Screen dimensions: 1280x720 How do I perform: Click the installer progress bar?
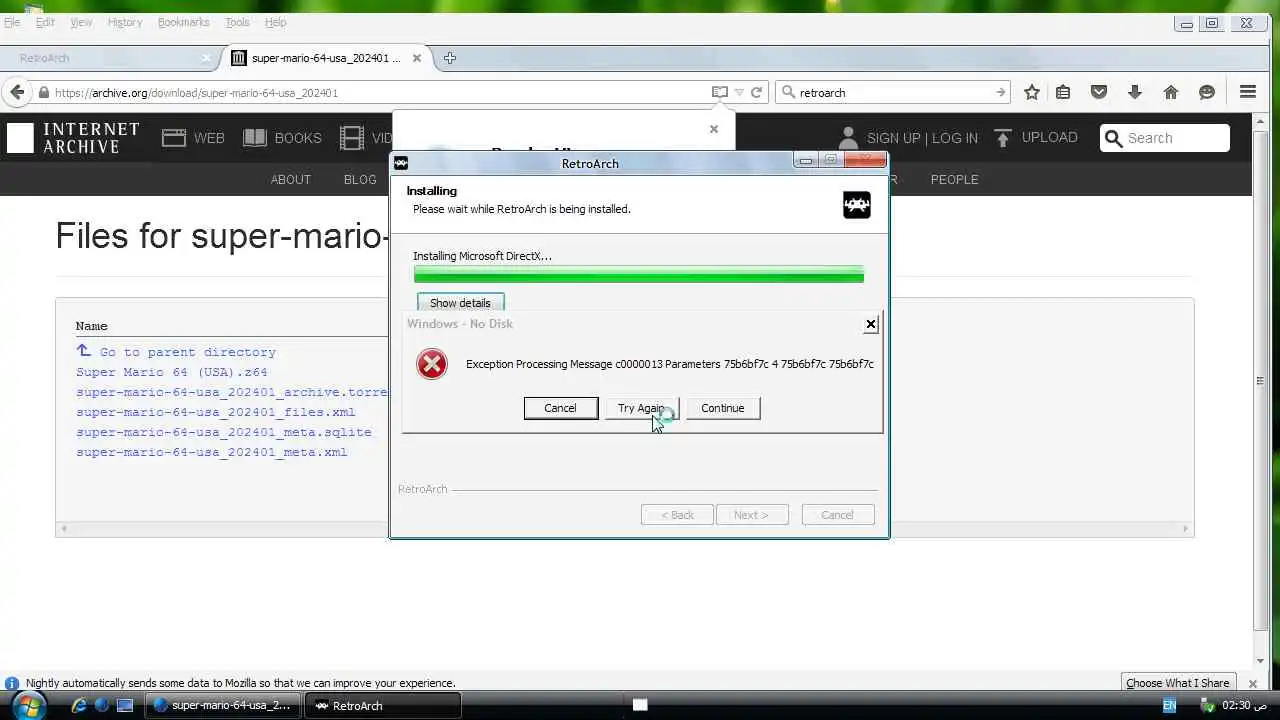pos(639,274)
